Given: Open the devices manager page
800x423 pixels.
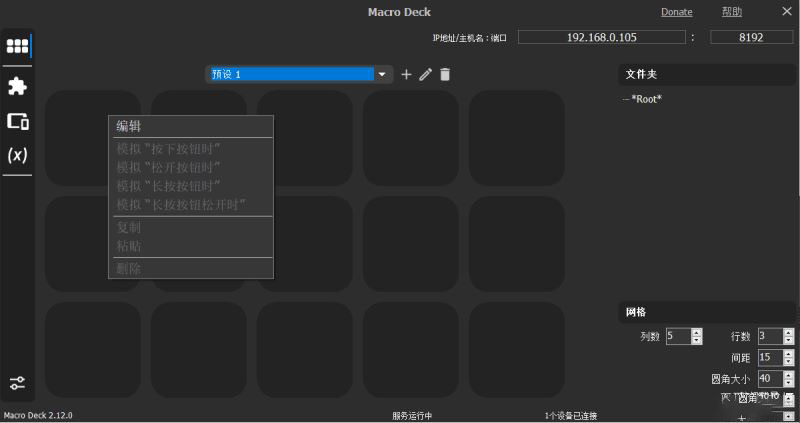Looking at the screenshot, I should coord(17,121).
